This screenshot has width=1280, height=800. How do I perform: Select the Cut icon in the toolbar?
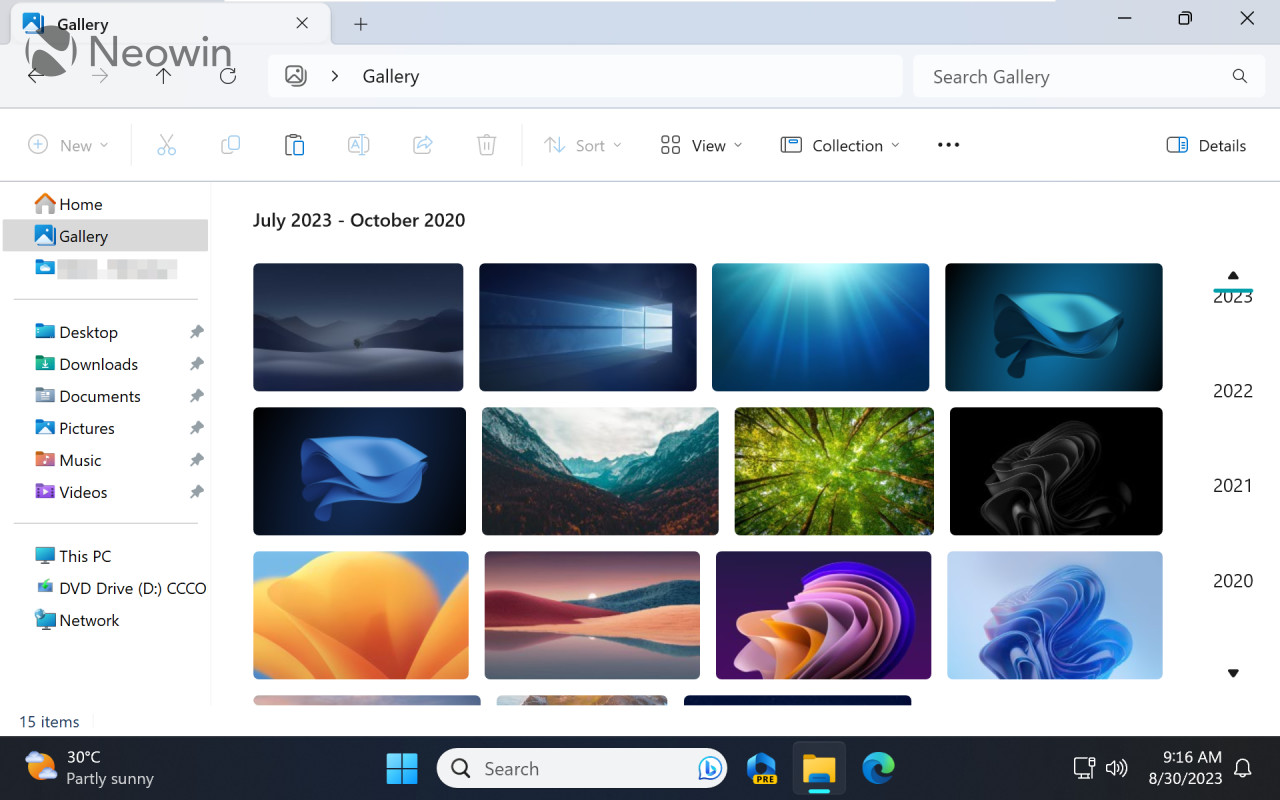tap(166, 144)
